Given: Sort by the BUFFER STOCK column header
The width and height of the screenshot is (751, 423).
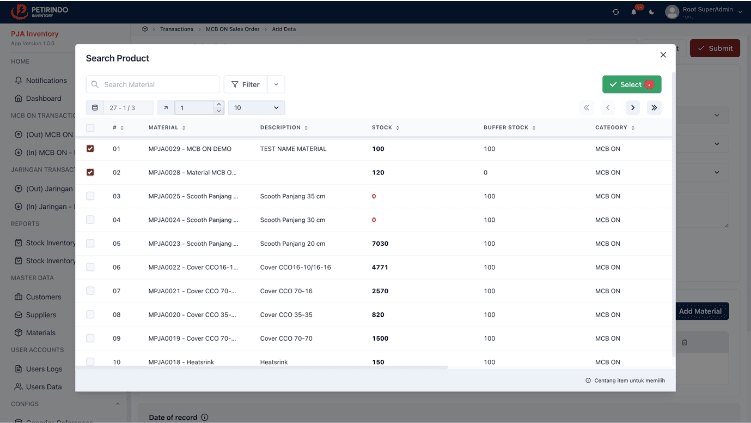Looking at the screenshot, I should (x=509, y=128).
